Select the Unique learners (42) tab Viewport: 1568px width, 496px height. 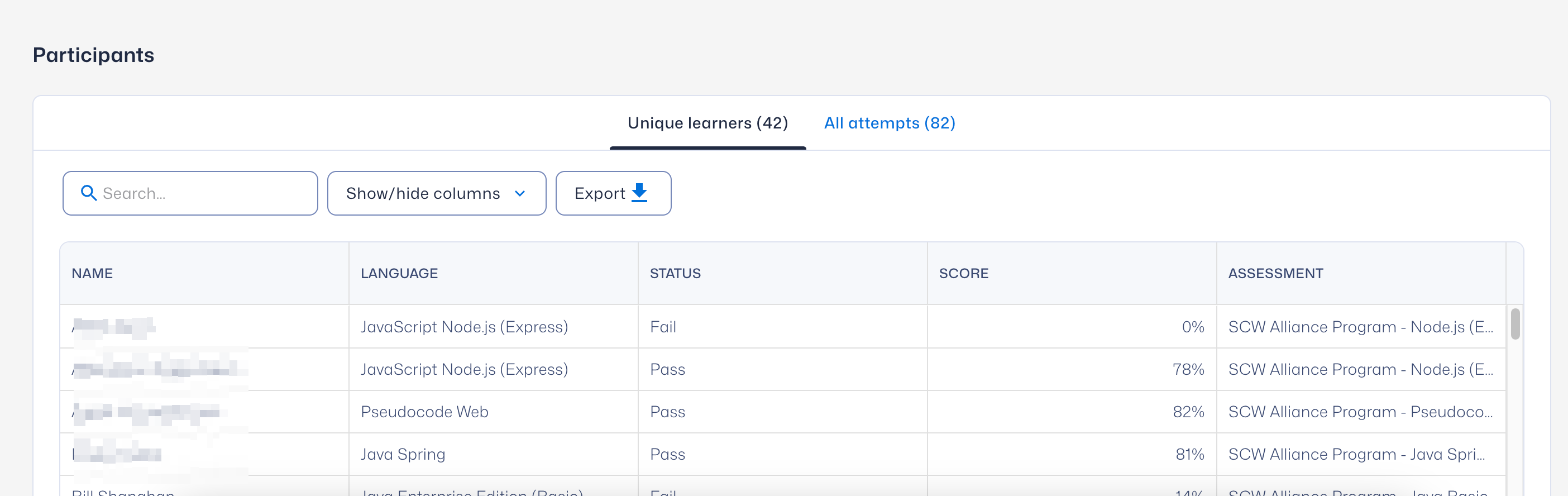(x=708, y=123)
